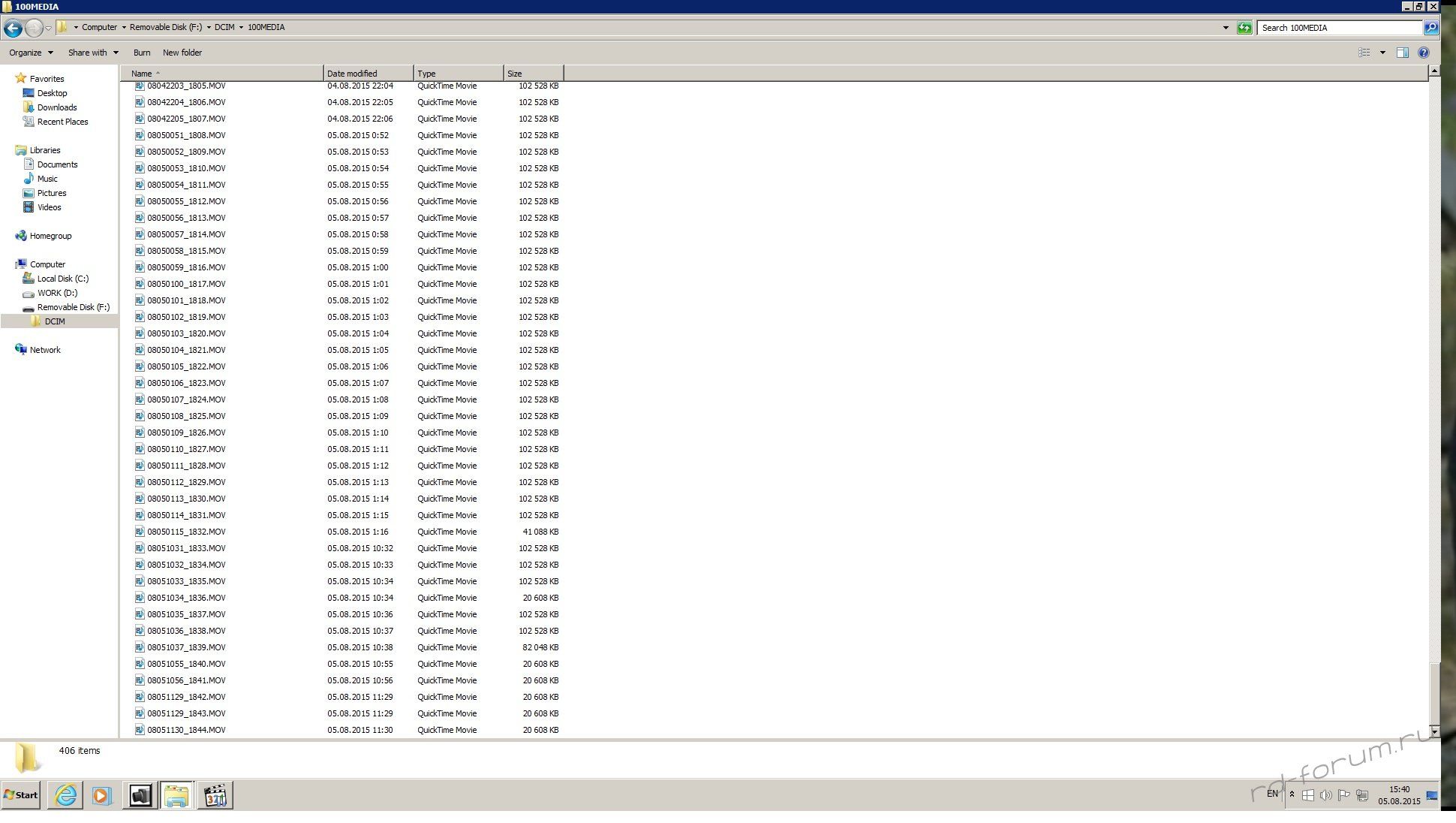Screen dimensions: 1456x823
Task: Click the Forward navigation arrow
Action: (x=34, y=28)
